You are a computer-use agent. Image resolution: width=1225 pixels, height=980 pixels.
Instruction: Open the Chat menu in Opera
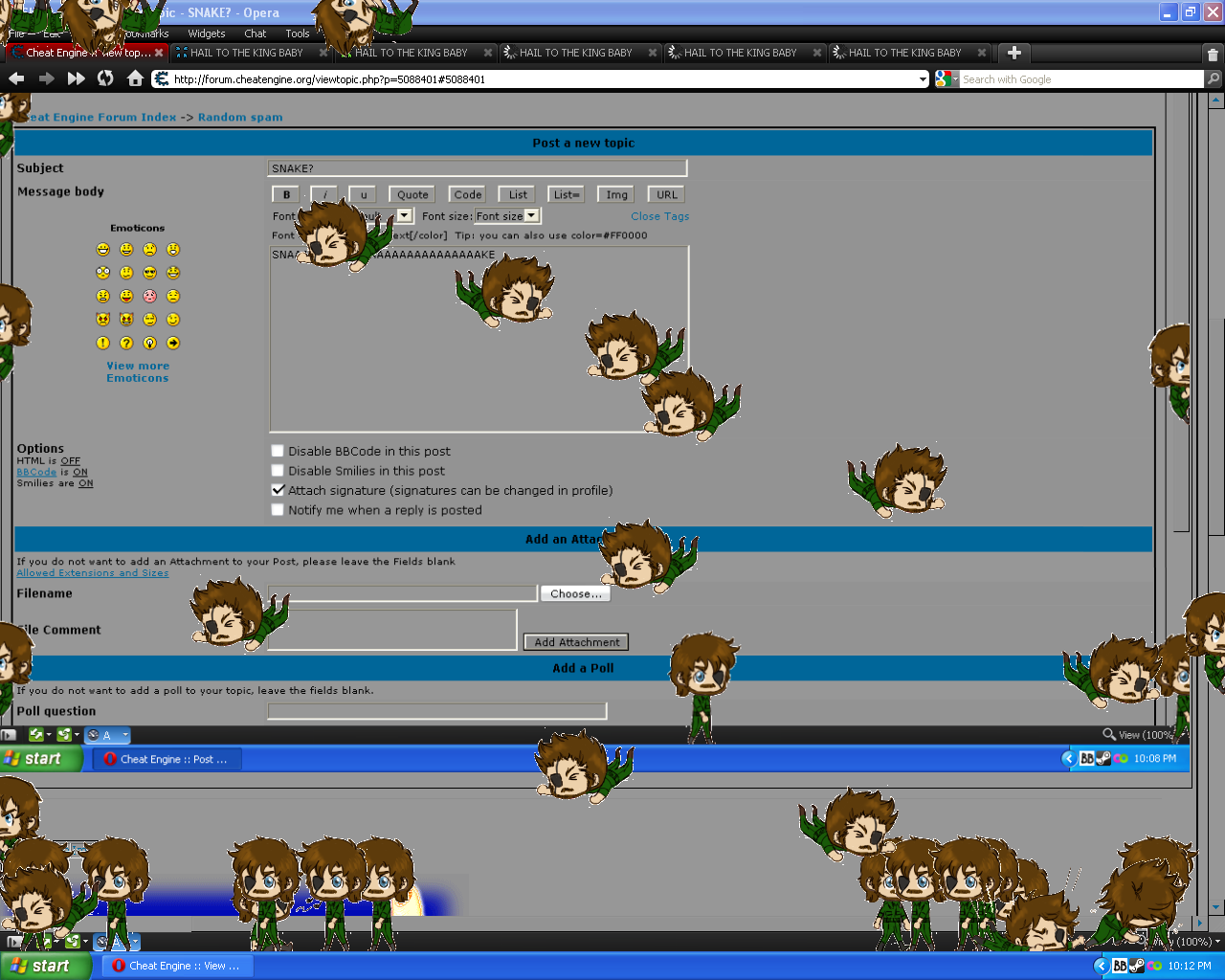click(x=256, y=33)
